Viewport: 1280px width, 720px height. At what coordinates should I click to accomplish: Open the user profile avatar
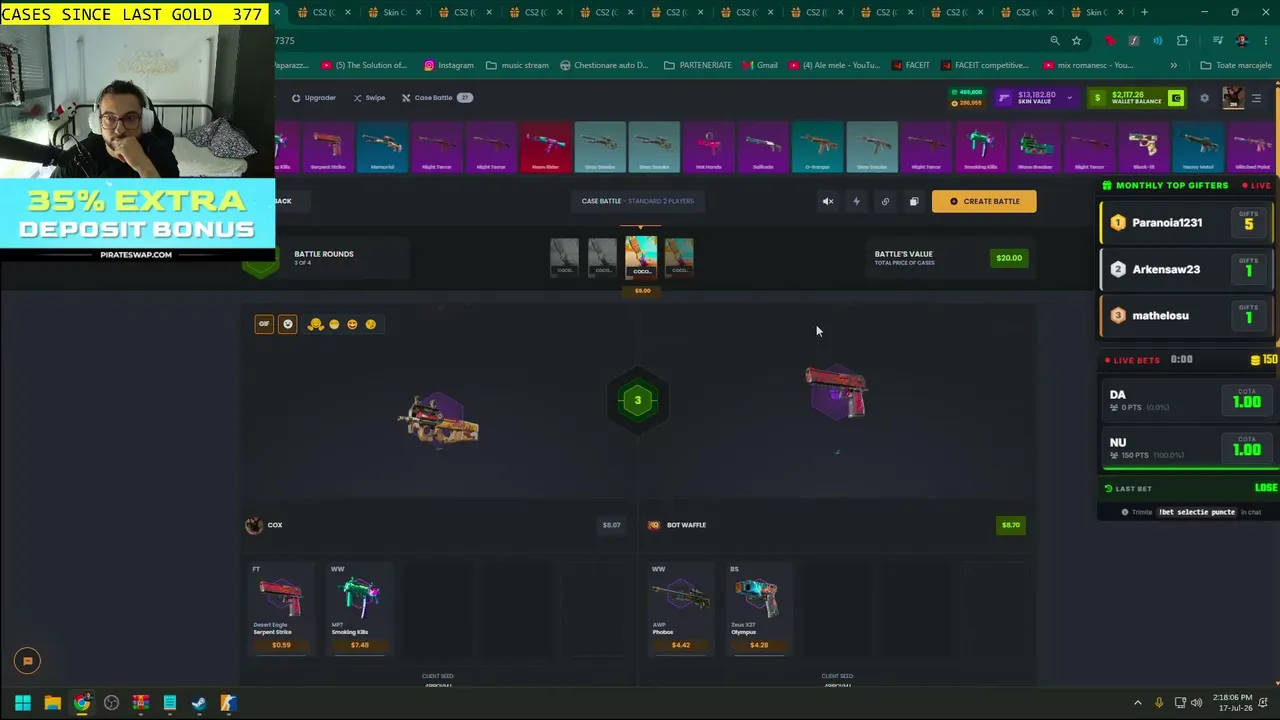(x=1232, y=98)
